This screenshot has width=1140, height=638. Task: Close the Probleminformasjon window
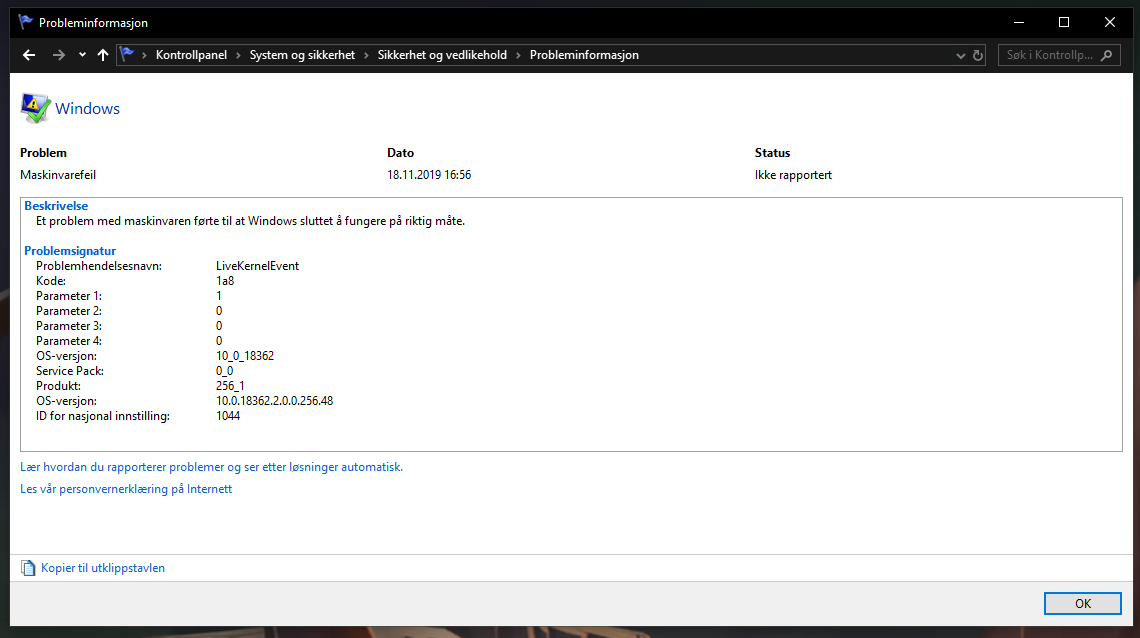pyautogui.click(x=1109, y=23)
